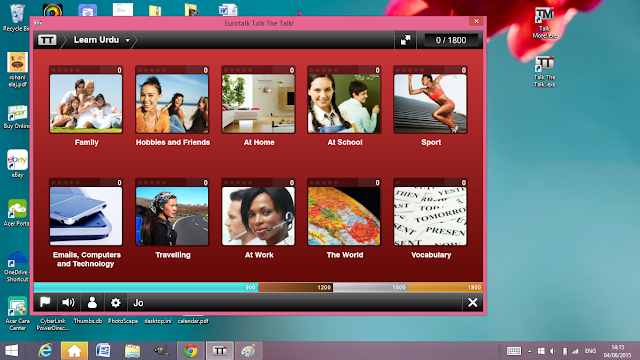Click the Vocabulary label
Screen dimensions: 640x360
(431, 255)
